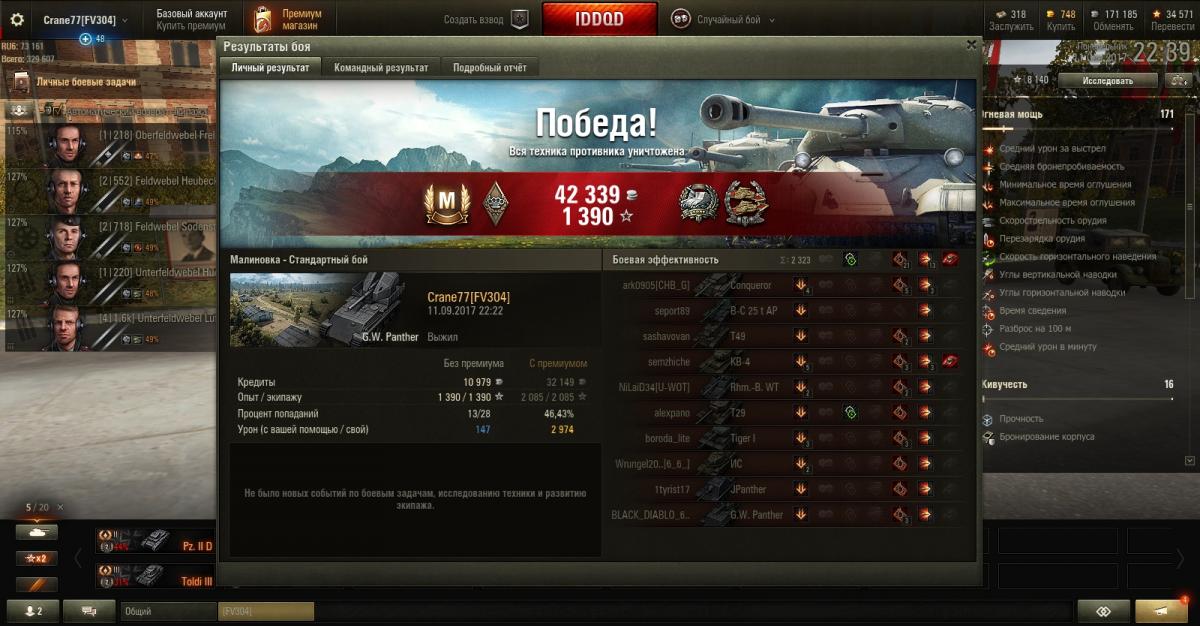1200x626 pixels.
Task: Open the Премиум магазин shop
Action: pos(289,19)
